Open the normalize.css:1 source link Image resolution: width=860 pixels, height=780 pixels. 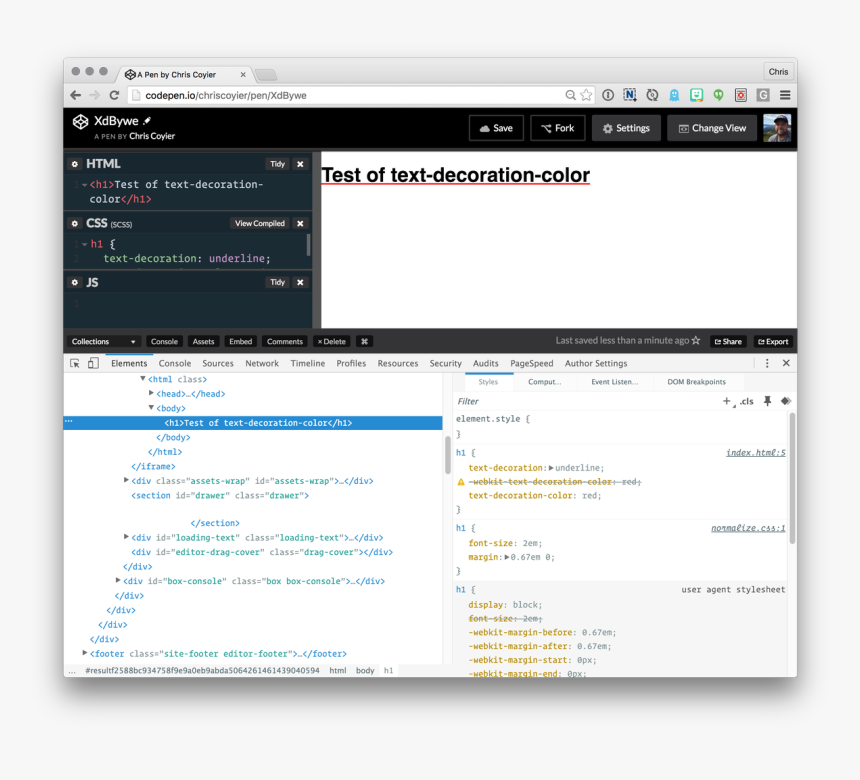click(748, 528)
